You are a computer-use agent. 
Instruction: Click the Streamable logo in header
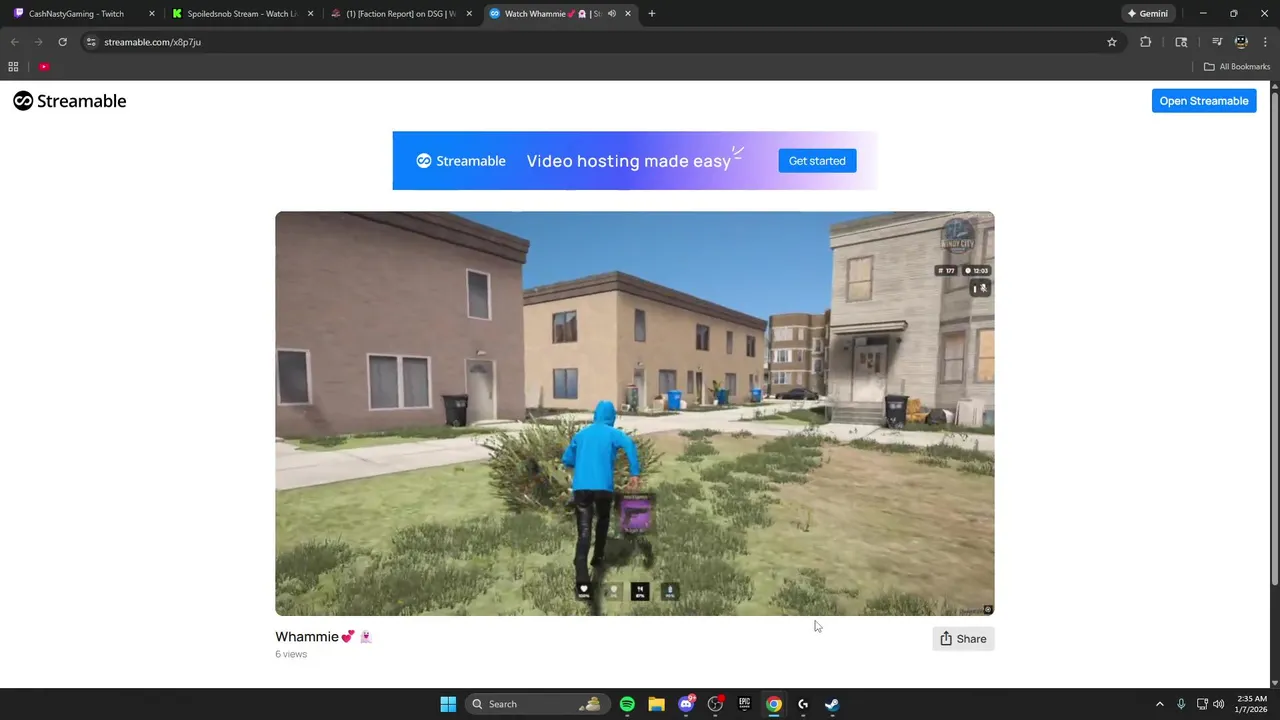tap(70, 101)
